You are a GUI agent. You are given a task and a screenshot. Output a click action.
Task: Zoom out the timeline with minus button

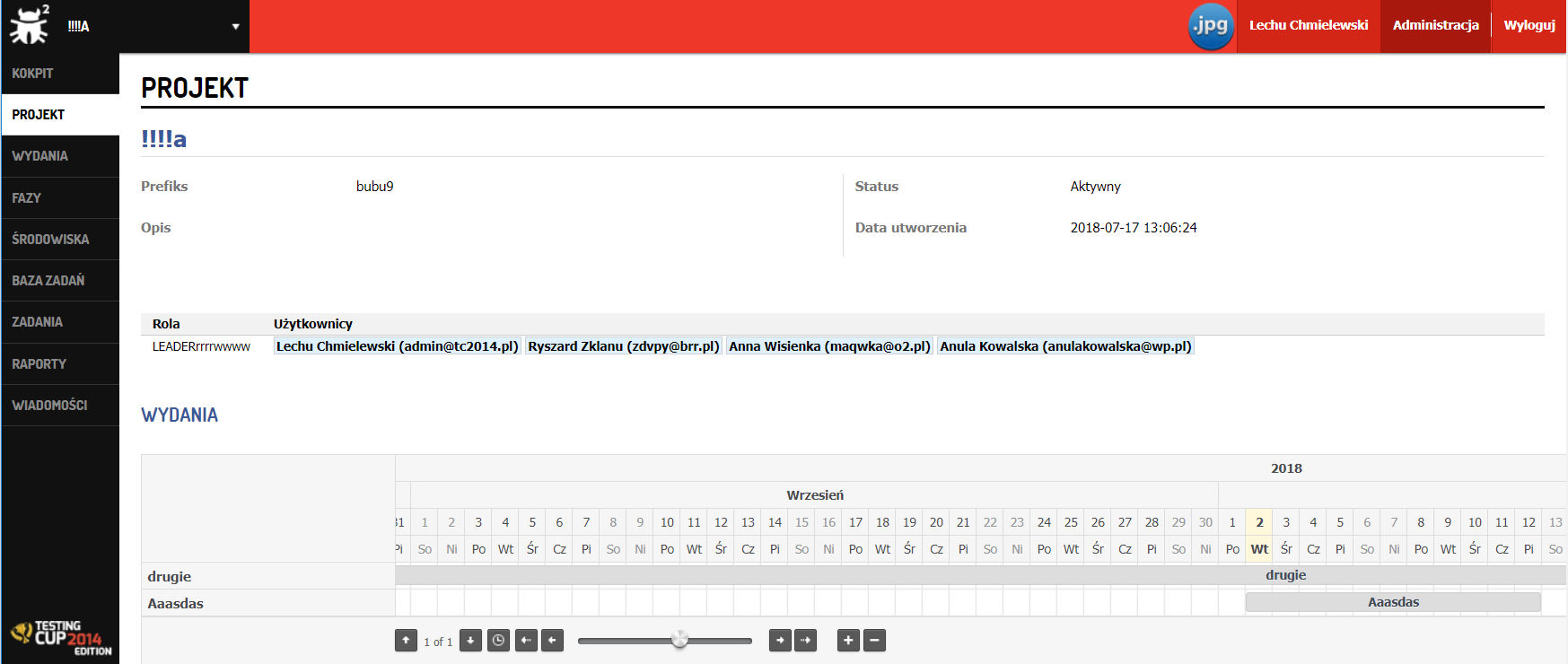[x=874, y=641]
